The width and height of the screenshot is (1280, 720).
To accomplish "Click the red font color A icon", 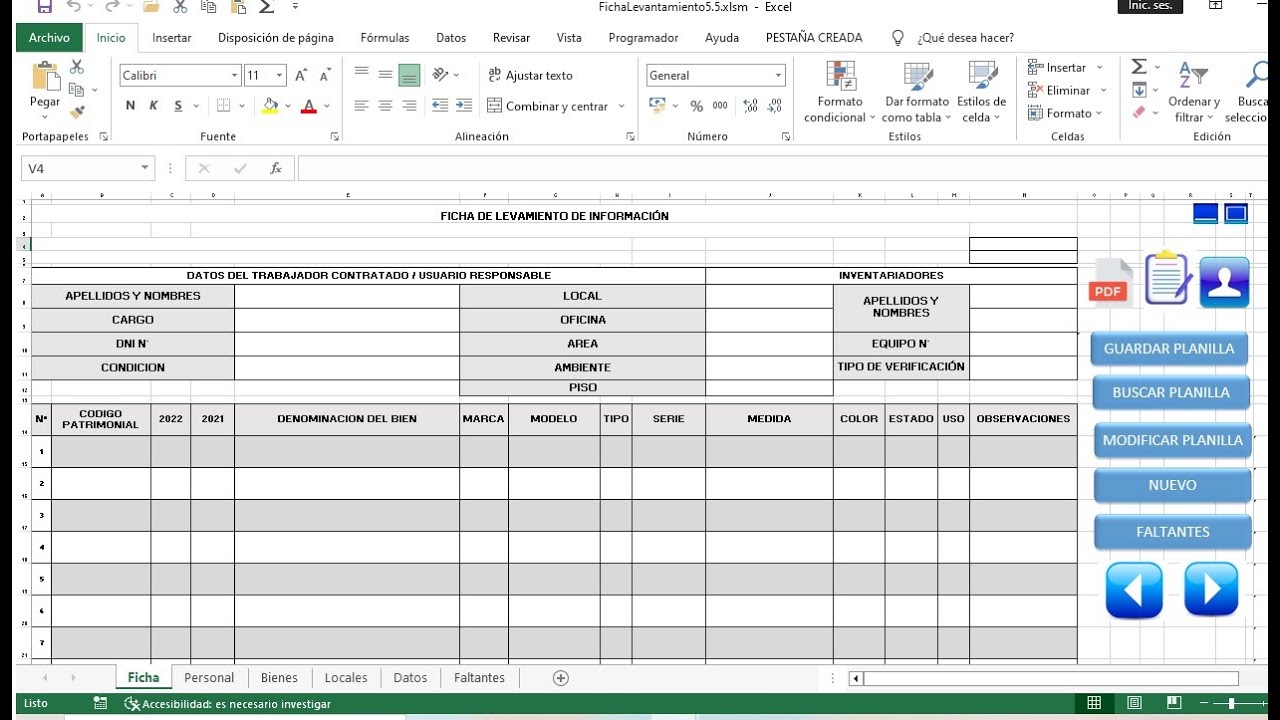I will pyautogui.click(x=309, y=106).
